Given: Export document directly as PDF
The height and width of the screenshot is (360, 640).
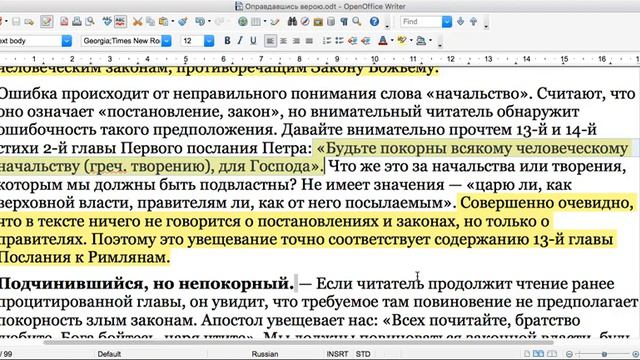Looking at the screenshot, I should [64, 22].
